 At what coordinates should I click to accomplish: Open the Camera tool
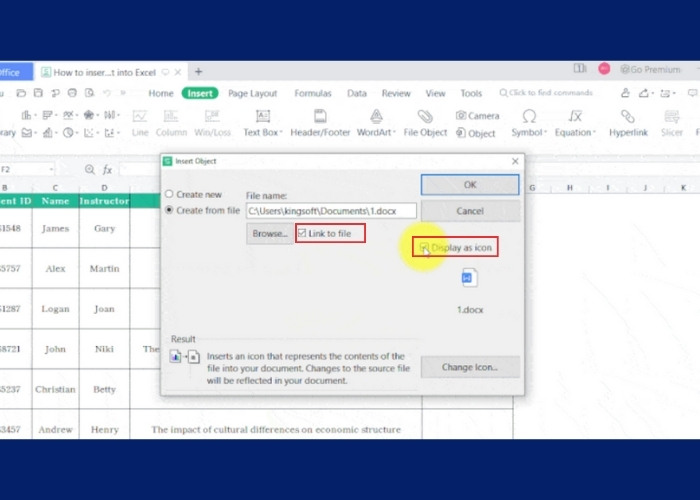(x=477, y=116)
